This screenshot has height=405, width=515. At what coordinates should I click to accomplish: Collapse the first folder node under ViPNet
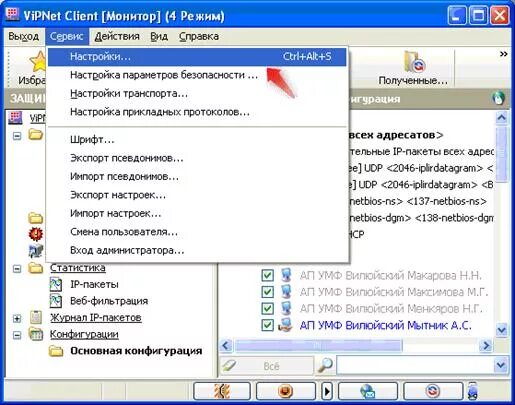[17, 136]
